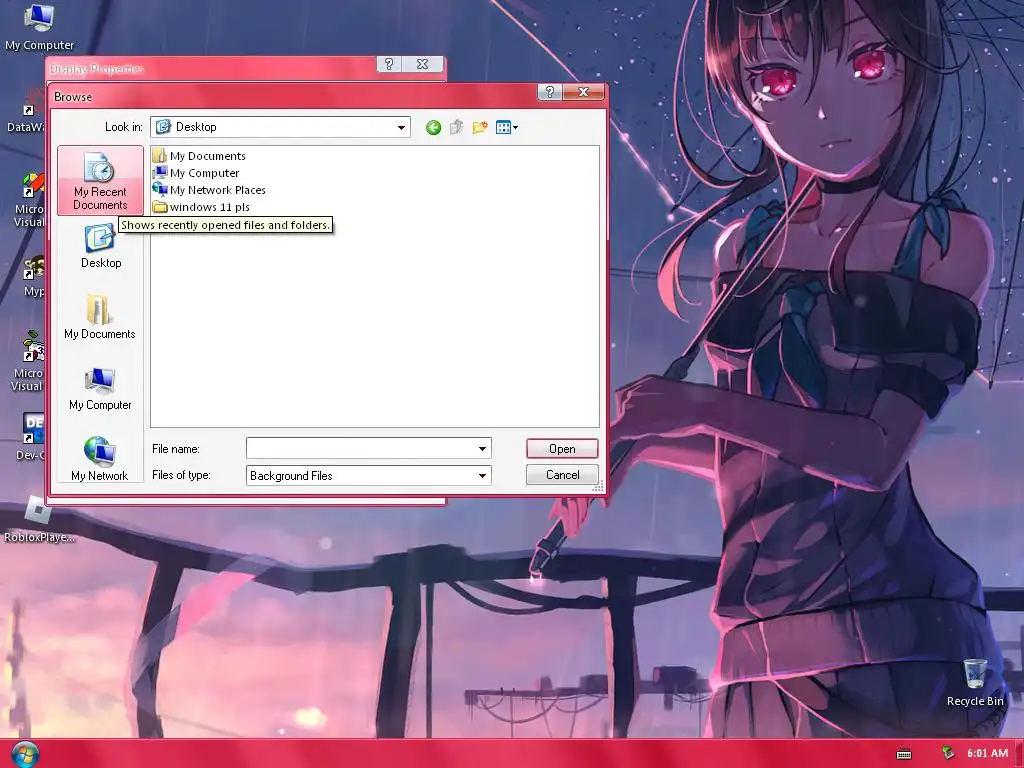Select Desktop in the places bar
The width and height of the screenshot is (1024, 768).
101,247
